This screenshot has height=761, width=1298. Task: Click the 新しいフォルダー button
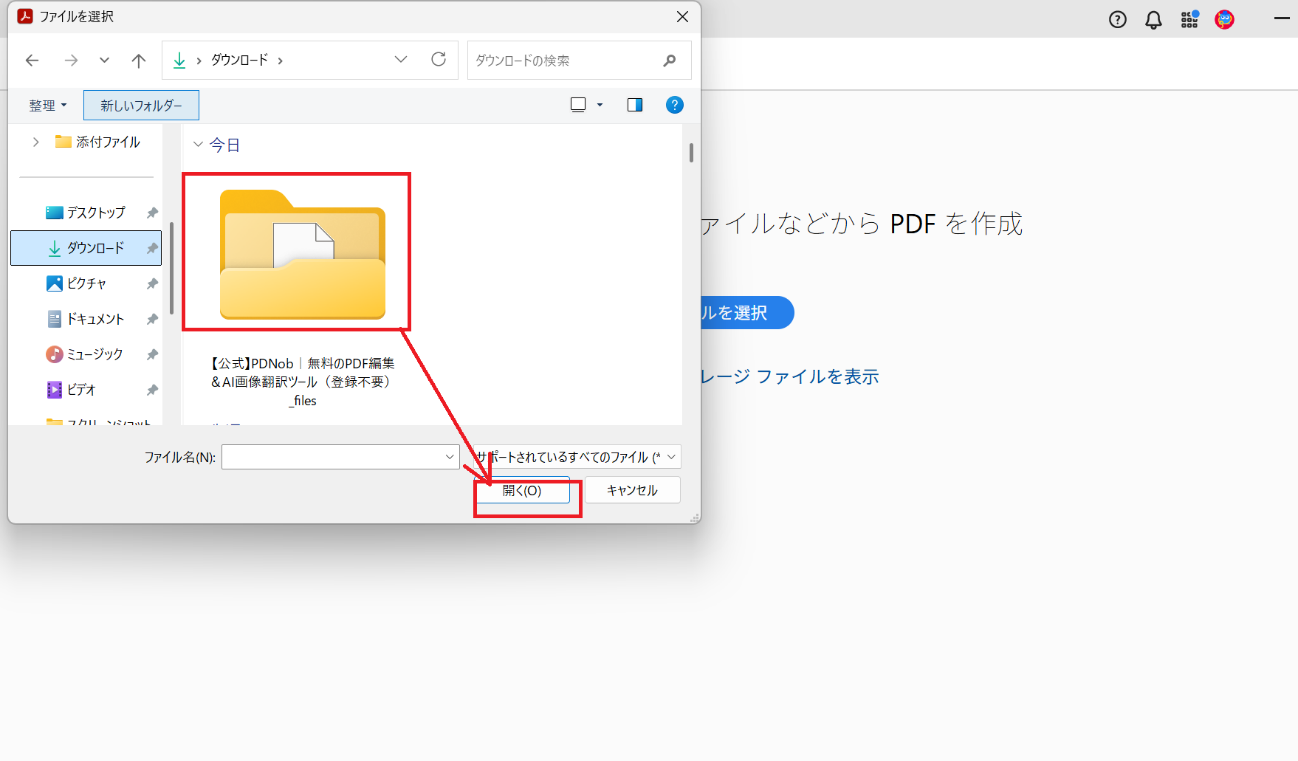click(x=141, y=105)
